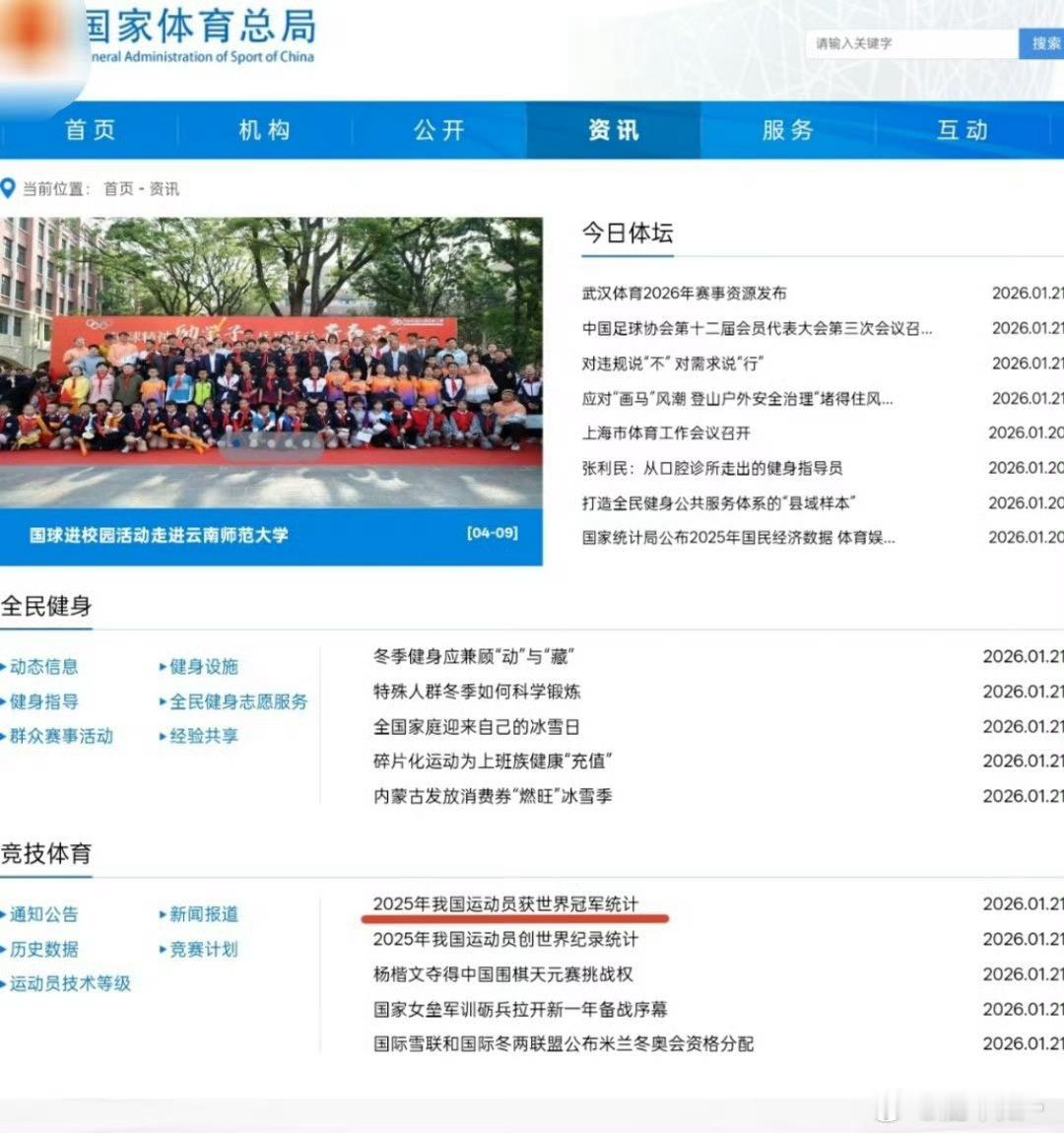This screenshot has height=1133, width=1064.
Task: Select the arrow icon beside 竞赛计划
Action: click(x=163, y=949)
